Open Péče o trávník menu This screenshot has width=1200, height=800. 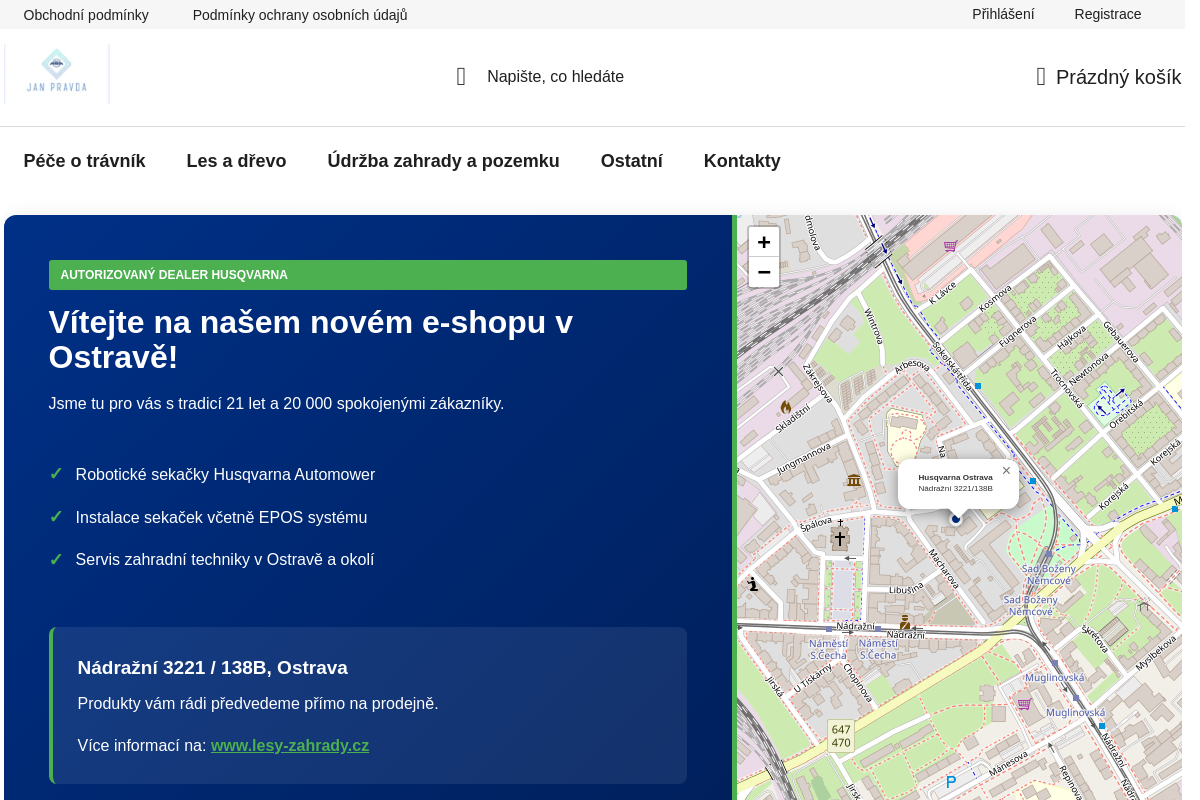point(85,161)
